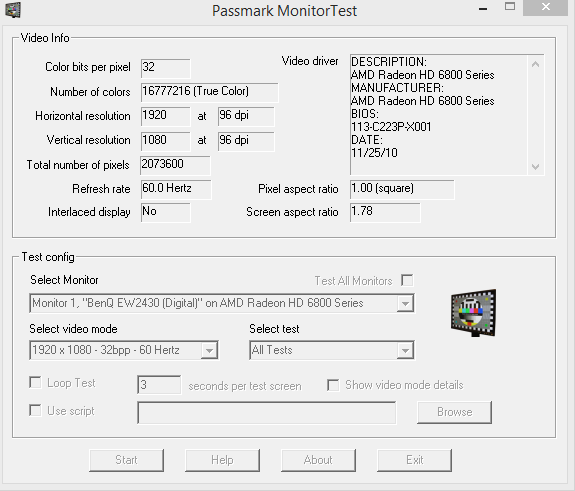Click the BIOS text 113-C223P-X001
The width and height of the screenshot is (575, 491).
click(x=391, y=127)
